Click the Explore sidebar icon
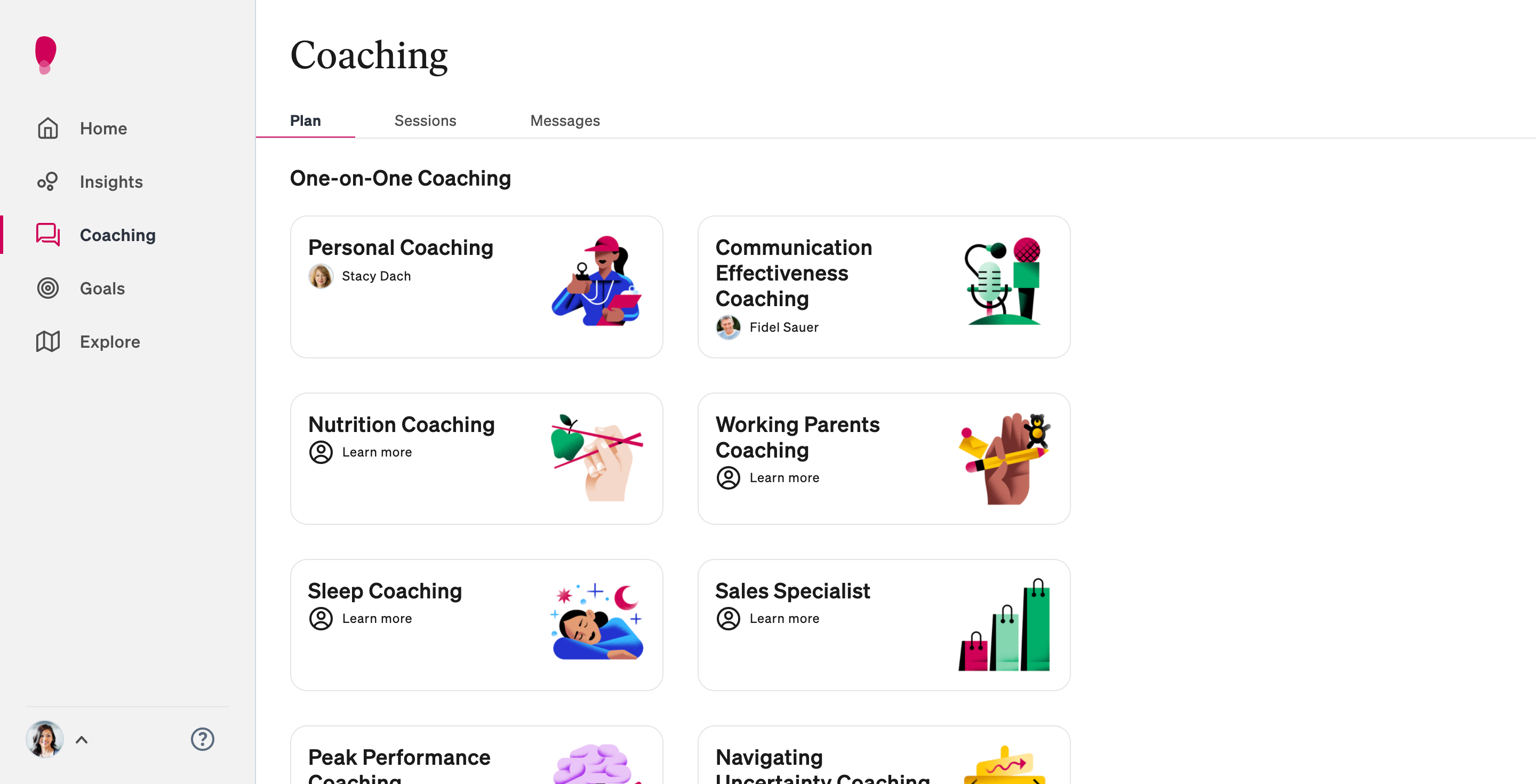This screenshot has height=784, width=1536. [50, 342]
